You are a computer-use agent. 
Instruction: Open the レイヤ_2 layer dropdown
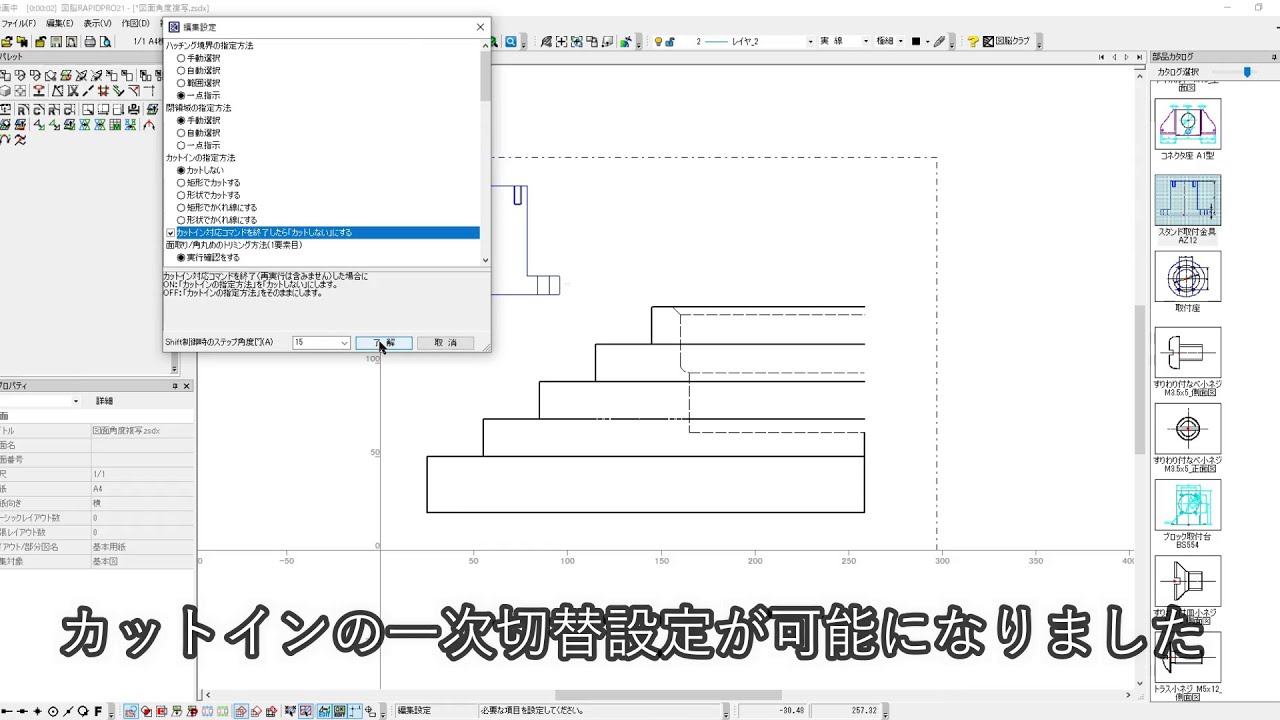(x=810, y=42)
